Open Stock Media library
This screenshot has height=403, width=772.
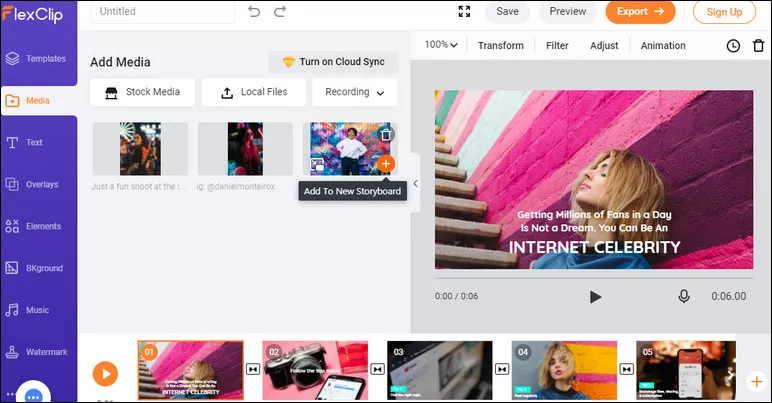142,92
